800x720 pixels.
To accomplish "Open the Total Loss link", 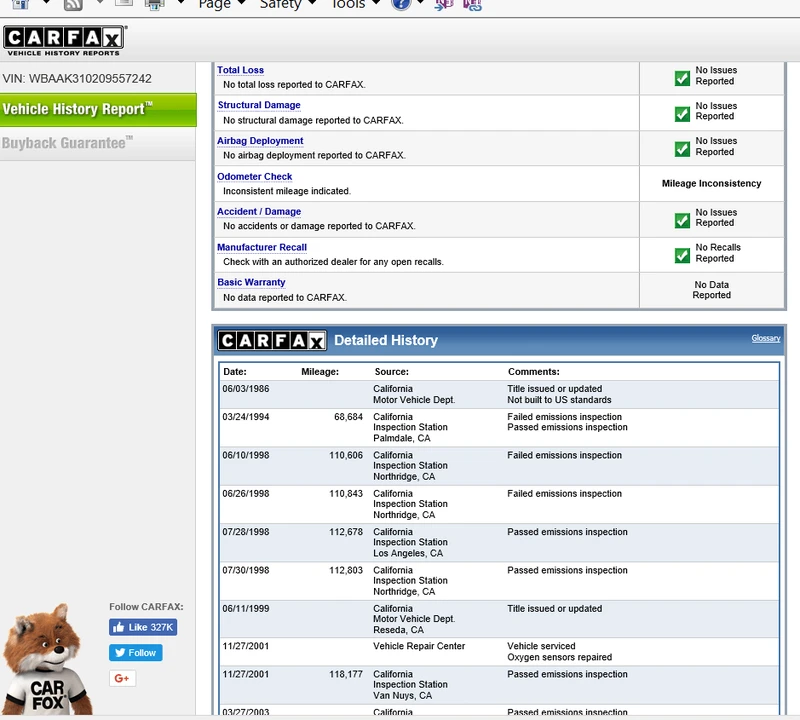I will pos(240,70).
